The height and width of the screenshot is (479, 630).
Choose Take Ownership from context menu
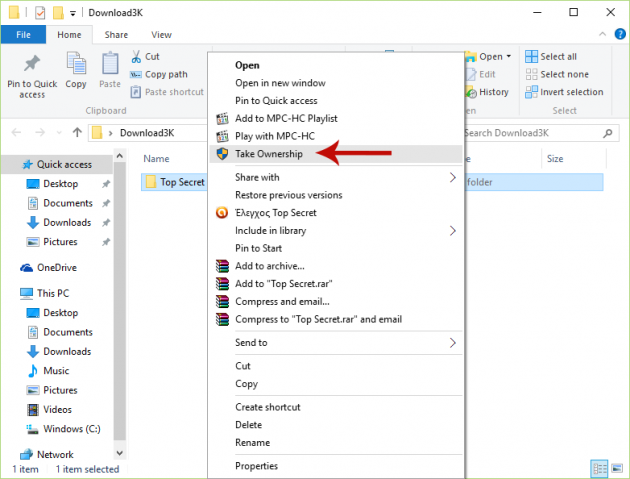[268, 154]
